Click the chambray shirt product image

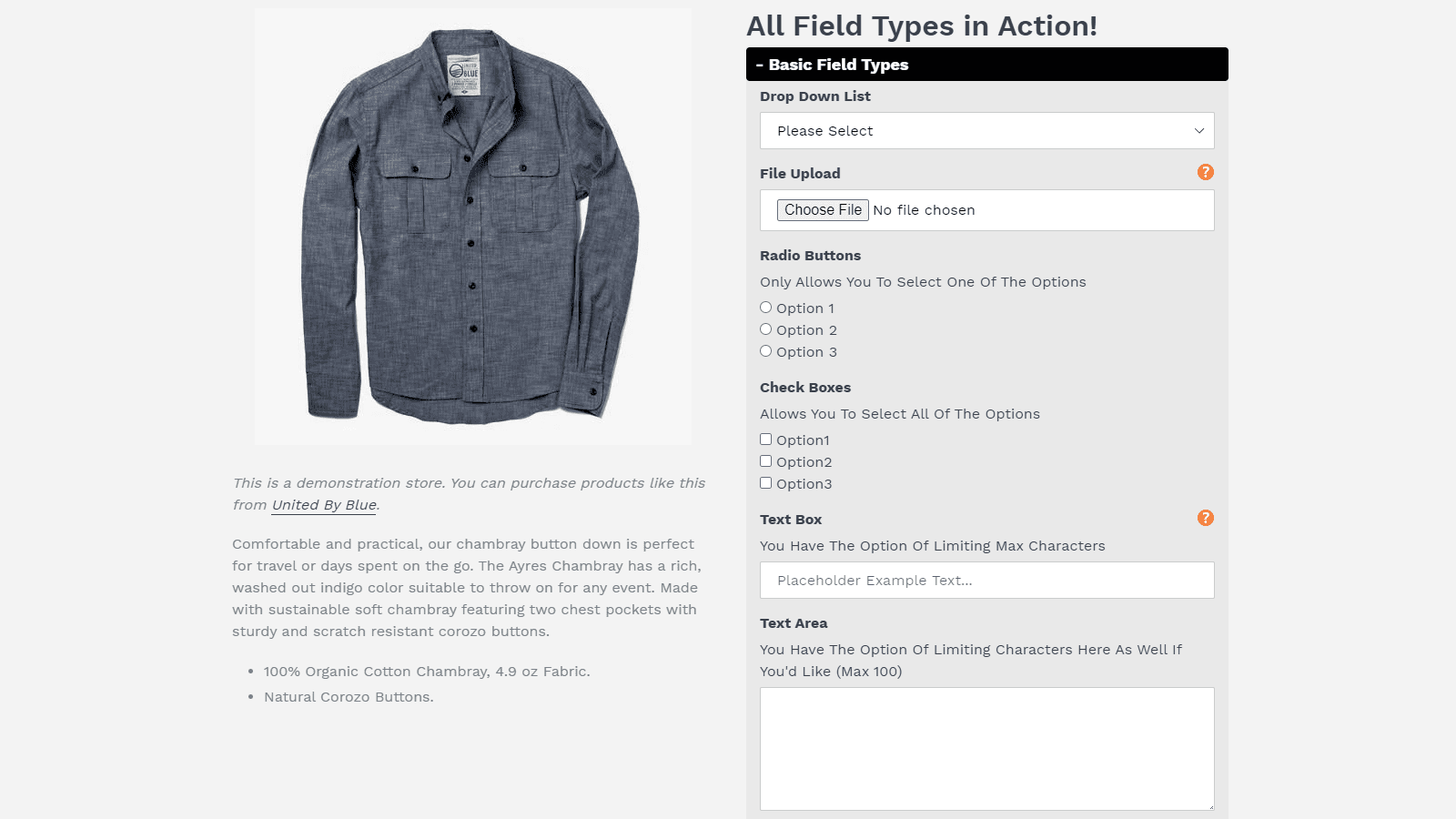coord(472,226)
